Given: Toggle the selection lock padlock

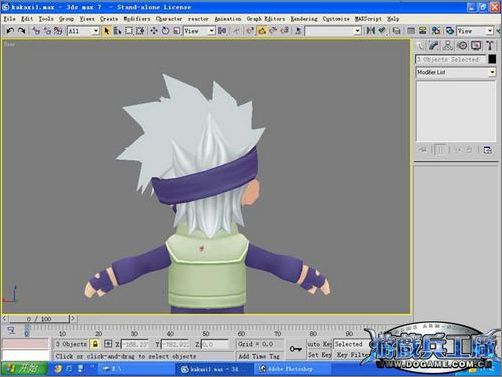Looking at the screenshot, I should click(x=95, y=344).
